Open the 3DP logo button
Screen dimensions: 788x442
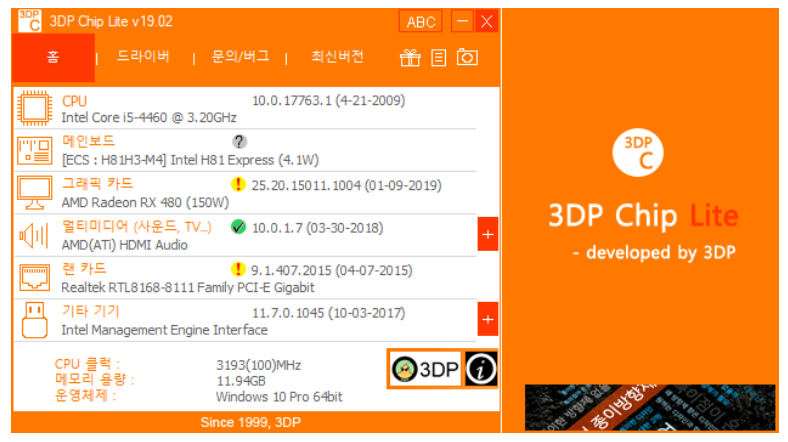click(x=425, y=370)
